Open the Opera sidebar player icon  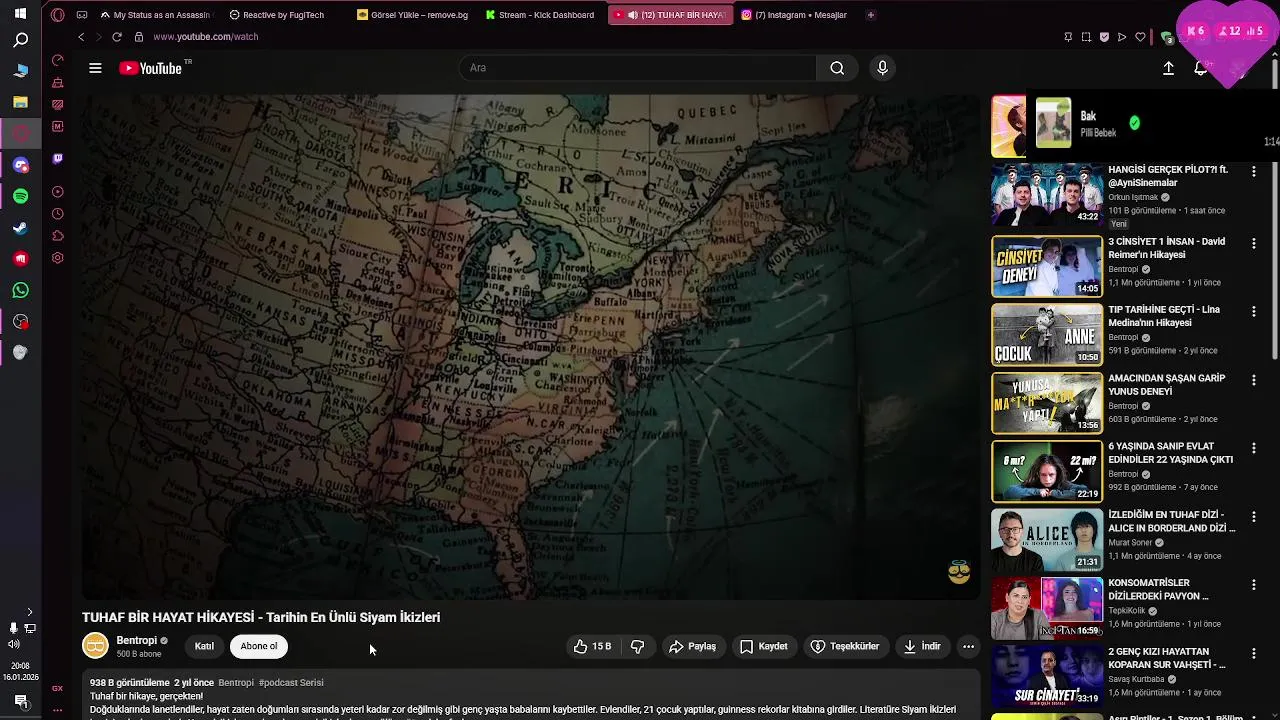pos(57,191)
